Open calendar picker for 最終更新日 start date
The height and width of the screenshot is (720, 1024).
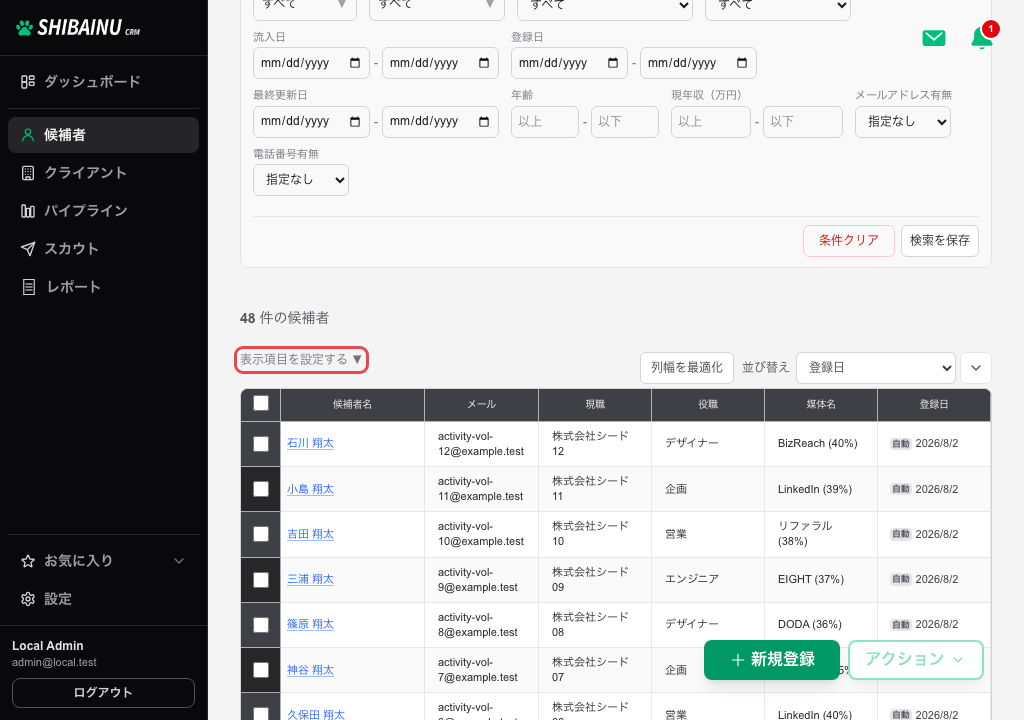click(x=355, y=122)
